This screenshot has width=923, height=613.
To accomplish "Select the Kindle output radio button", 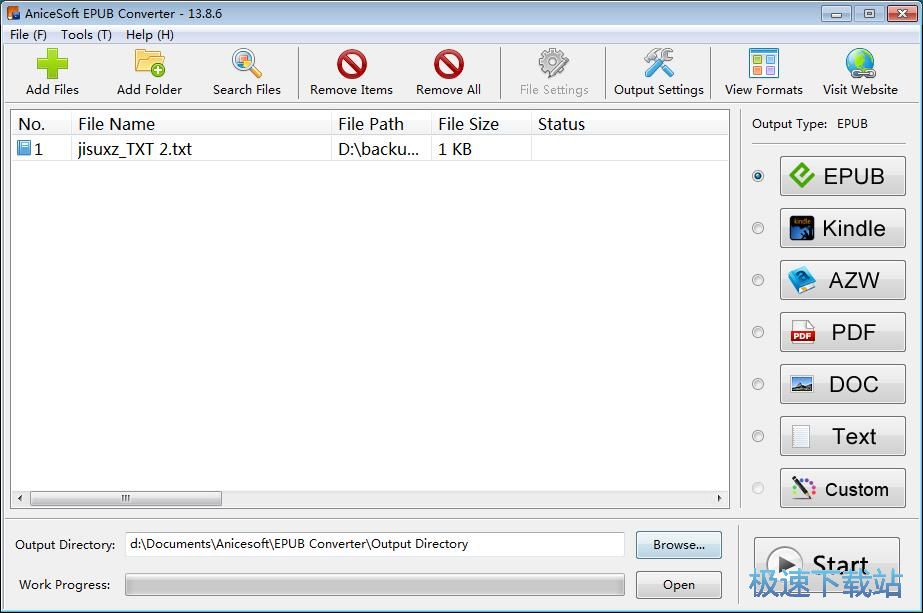I will [758, 228].
